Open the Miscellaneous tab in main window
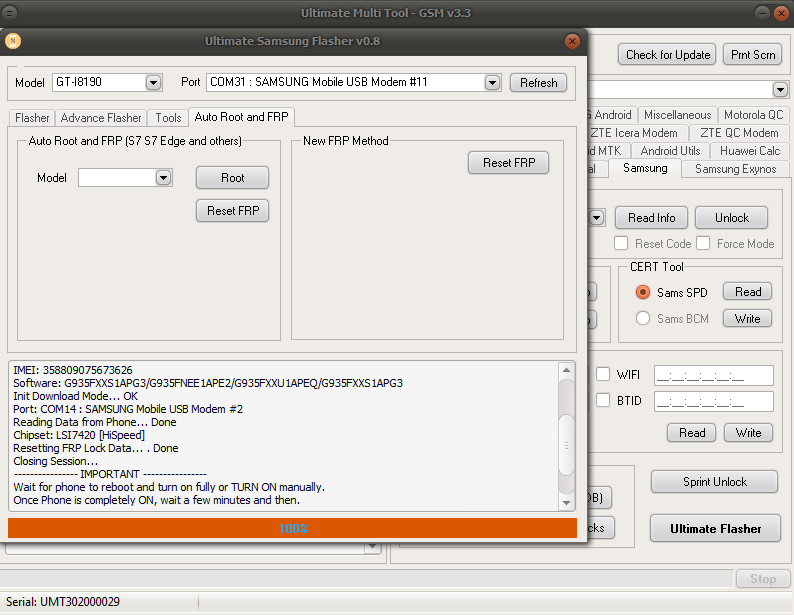This screenshot has width=794, height=615. (x=677, y=115)
